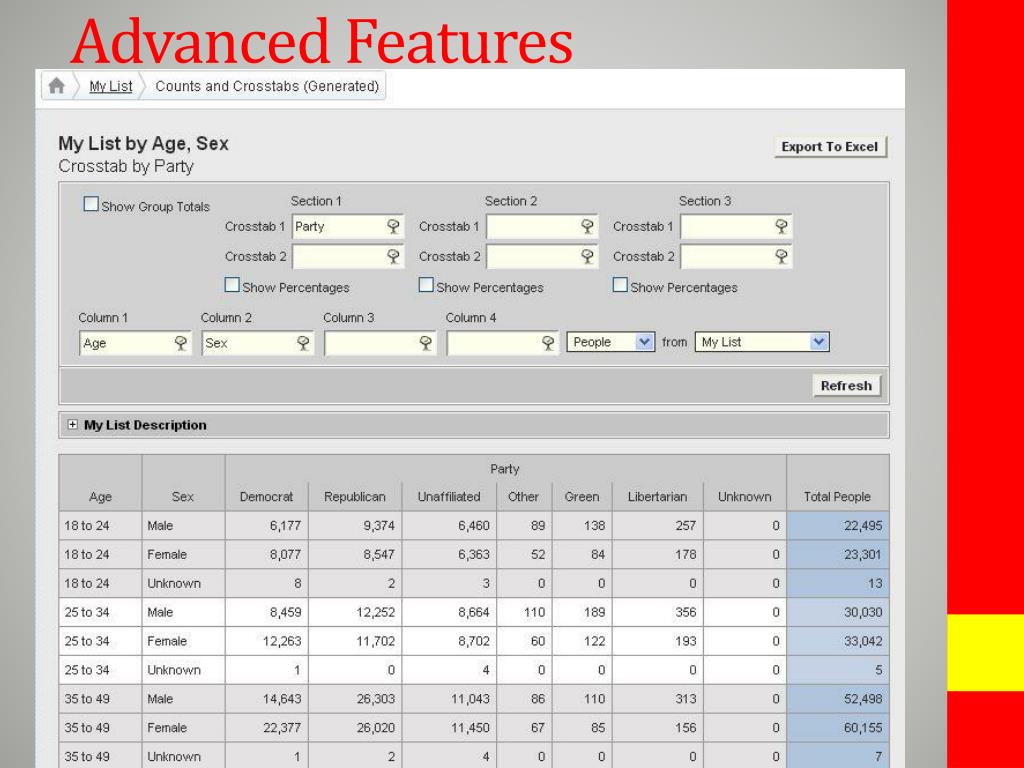Click Democrat count 6,177
Image resolution: width=1024 pixels, height=768 pixels.
[x=285, y=526]
